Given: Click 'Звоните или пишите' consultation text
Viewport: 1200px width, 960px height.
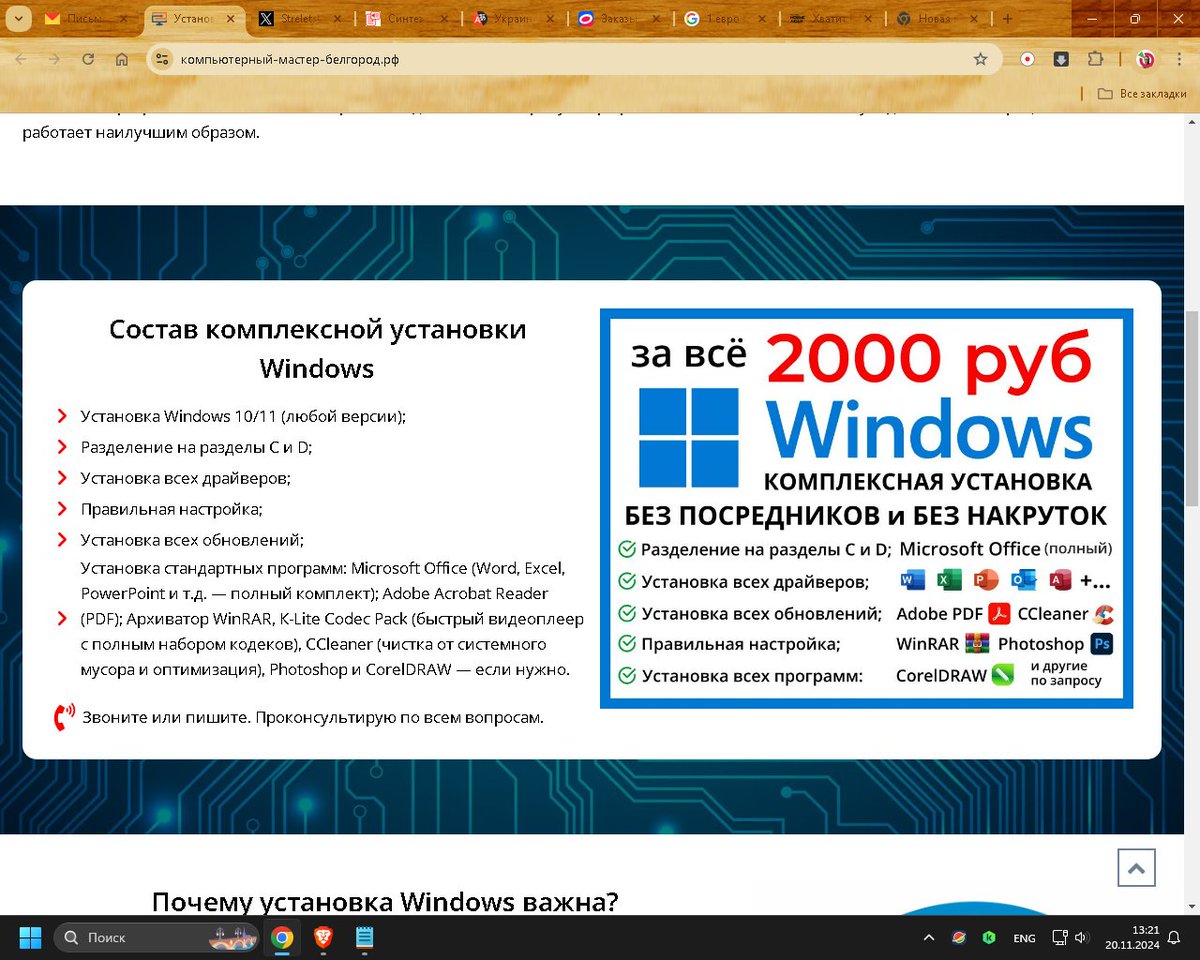Looking at the screenshot, I should click(313, 717).
